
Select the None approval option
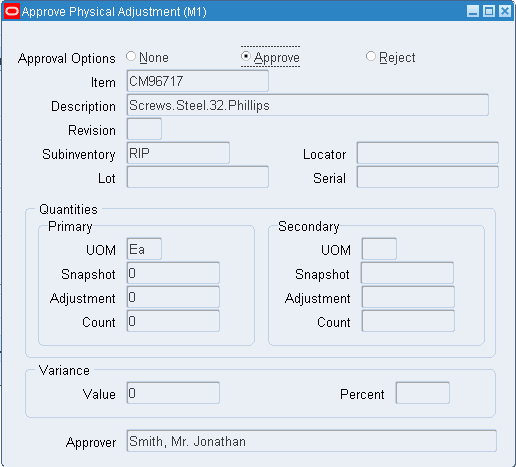point(131,56)
